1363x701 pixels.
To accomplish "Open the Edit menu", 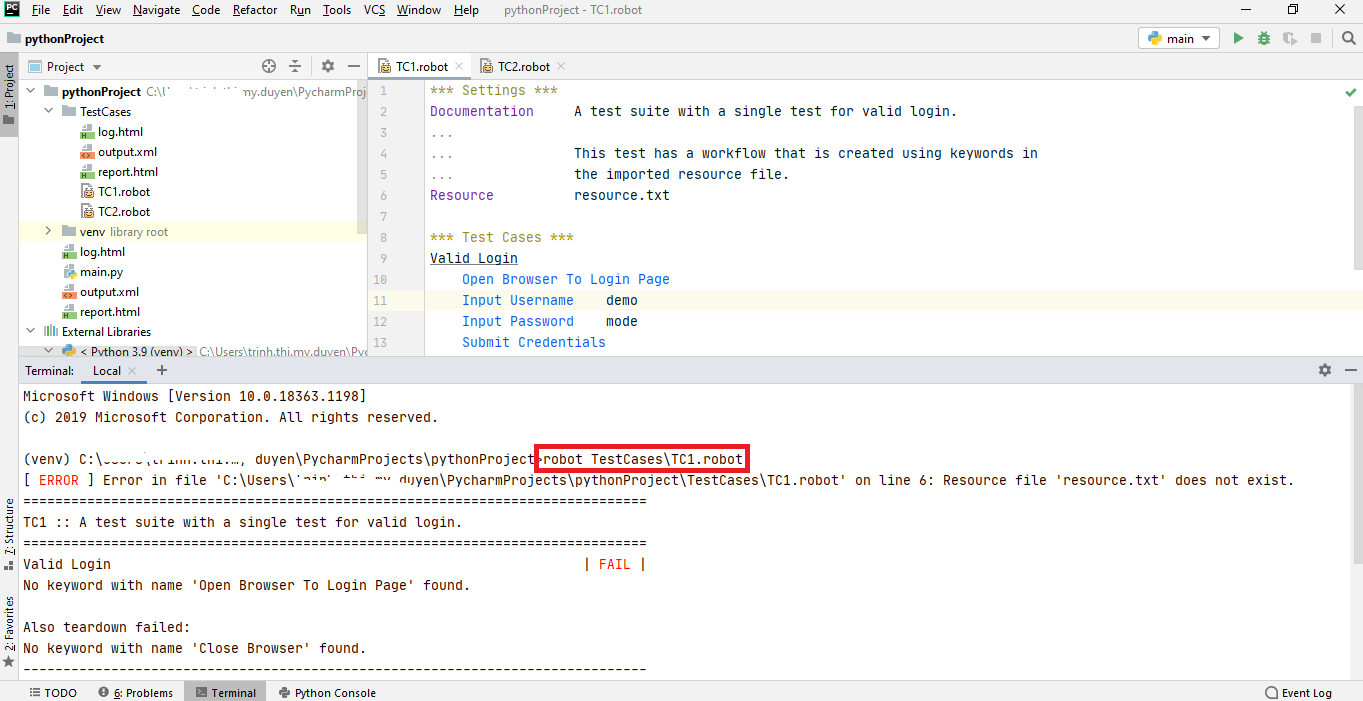I will click(73, 10).
